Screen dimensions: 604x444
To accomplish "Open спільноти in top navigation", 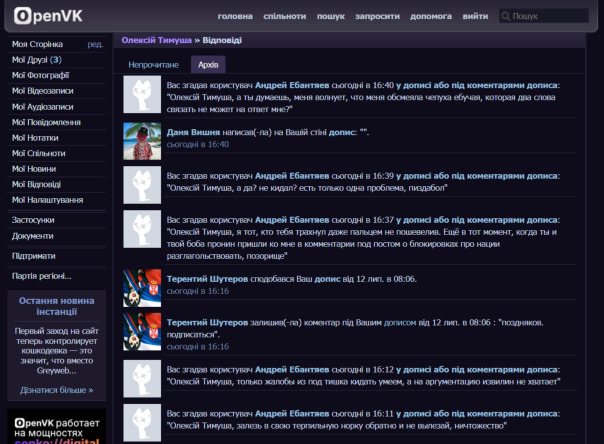I will [285, 16].
